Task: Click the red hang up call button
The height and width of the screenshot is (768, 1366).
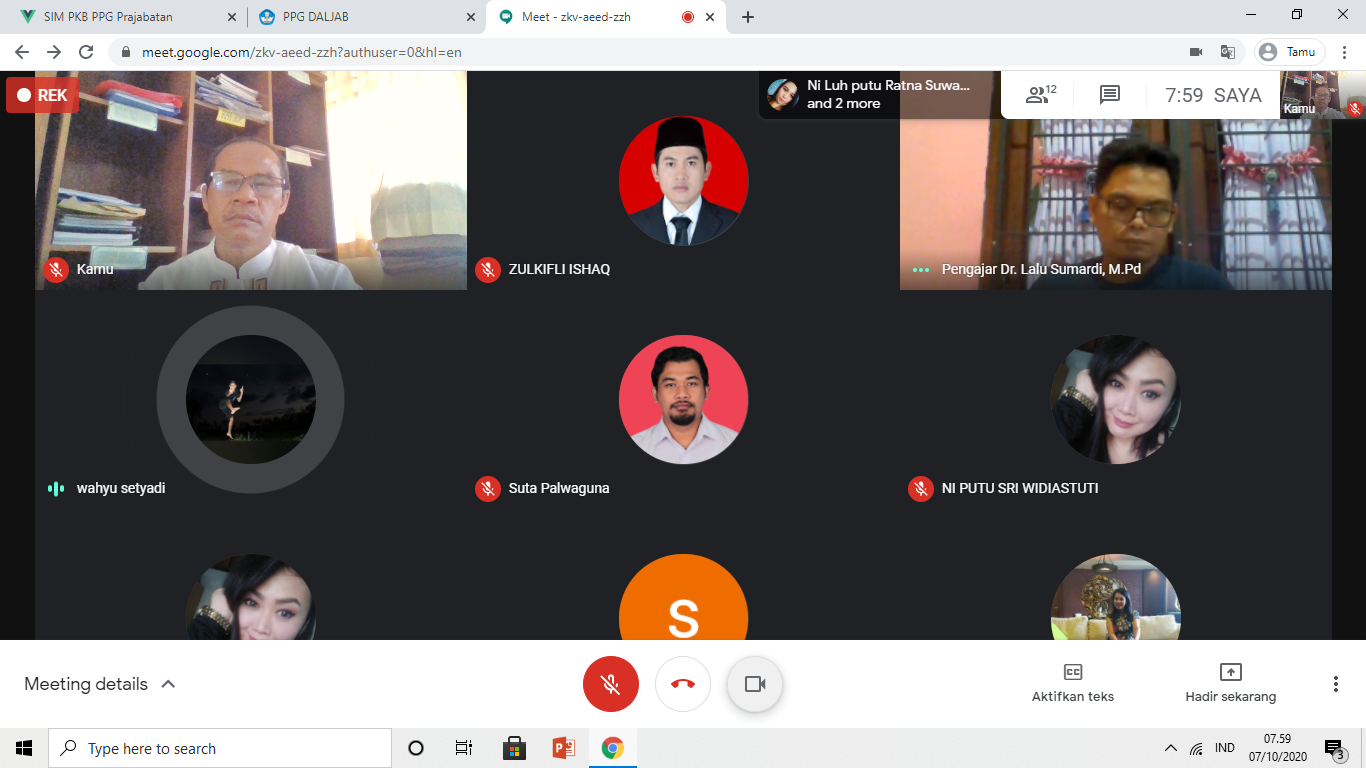Action: tap(683, 684)
